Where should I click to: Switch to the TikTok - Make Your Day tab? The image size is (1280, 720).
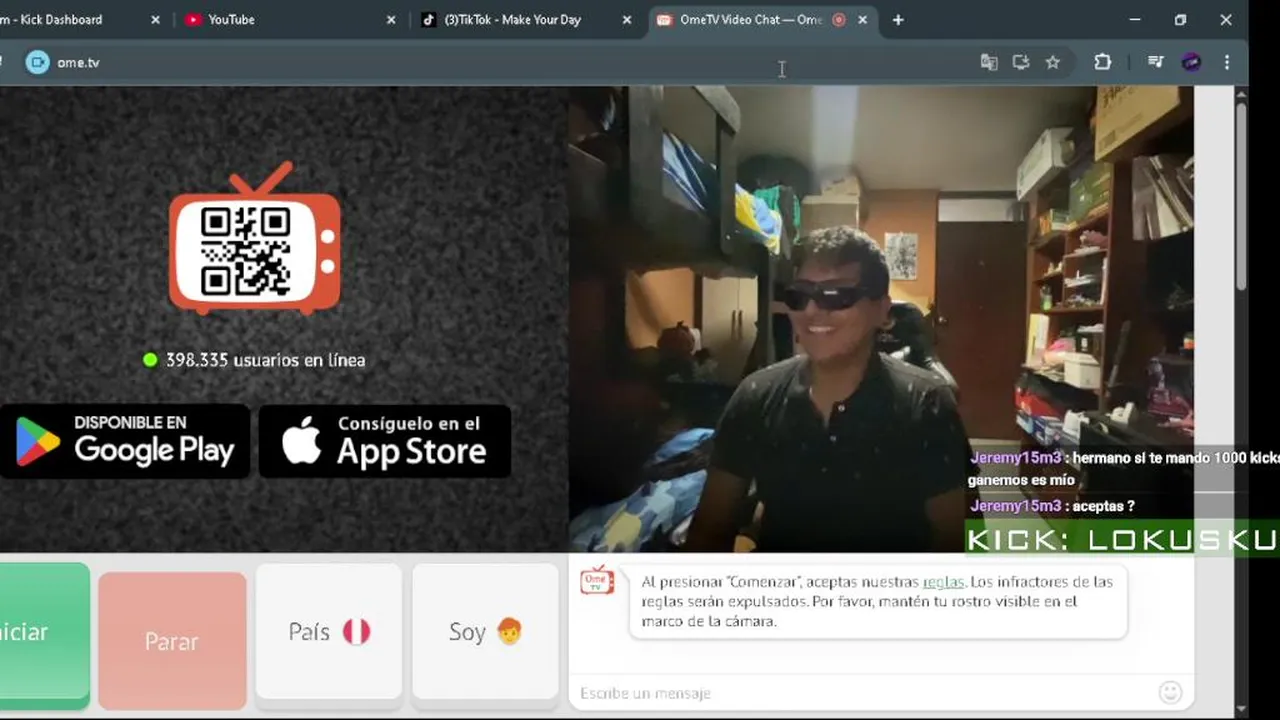point(527,19)
